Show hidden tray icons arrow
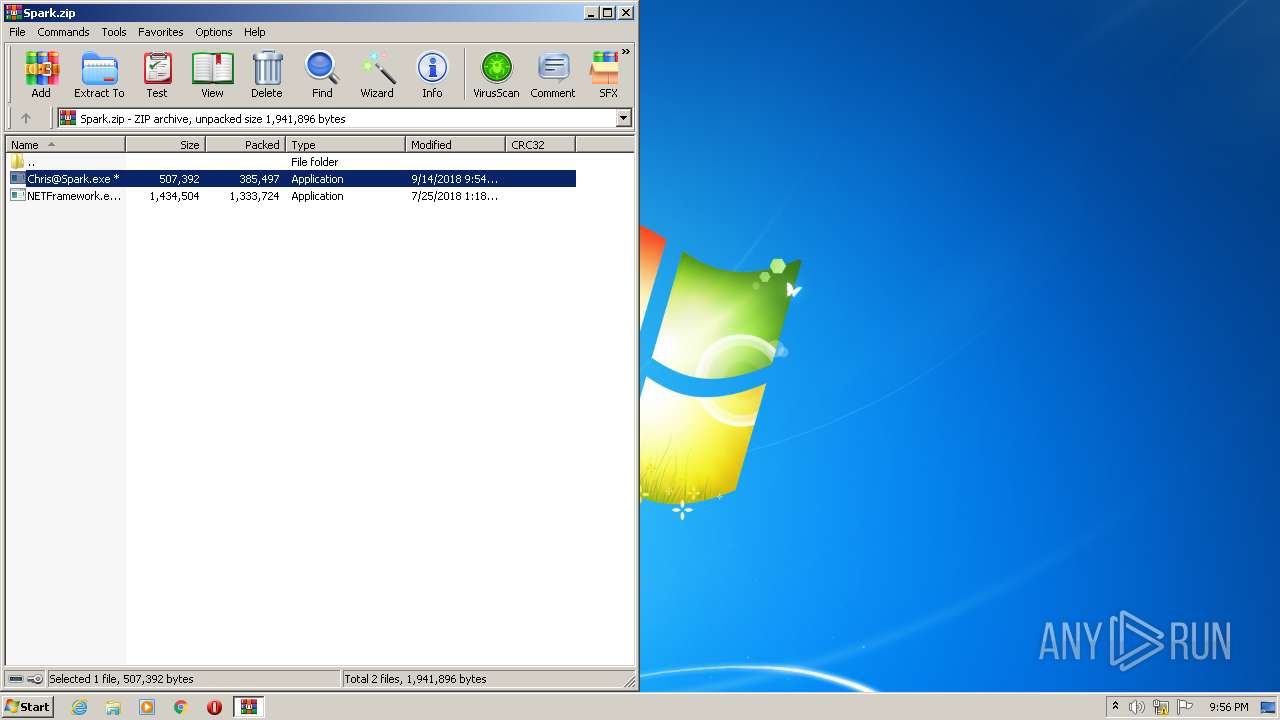 (x=1115, y=706)
